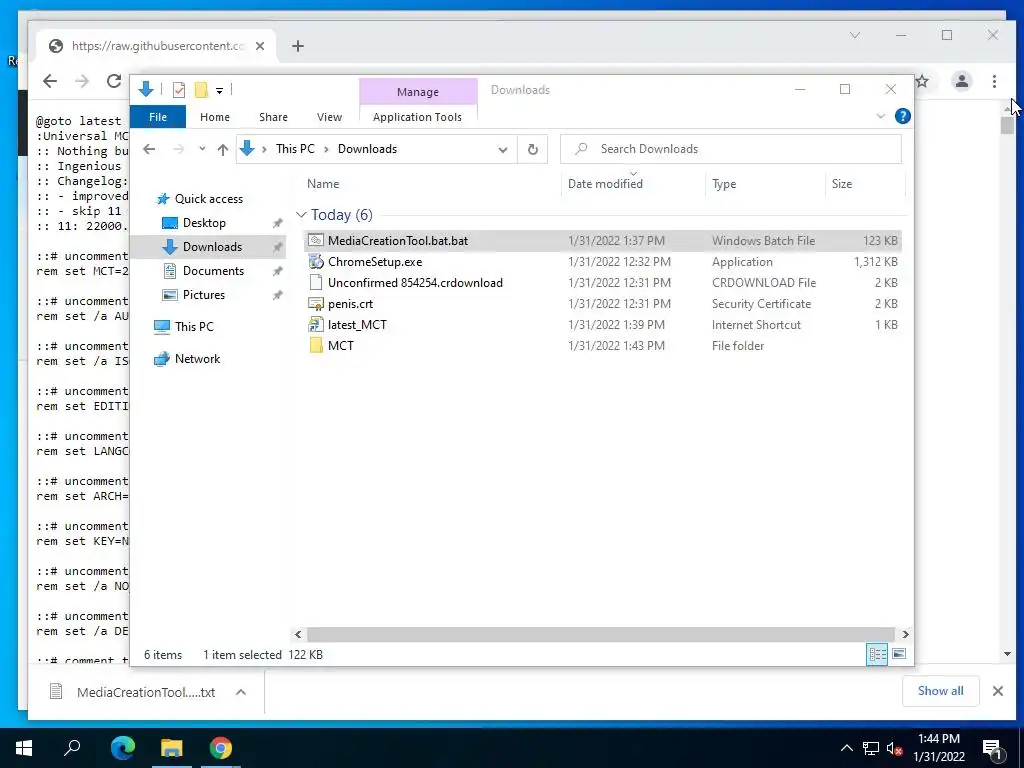Click This PC in the address breadcrumb

coord(295,149)
